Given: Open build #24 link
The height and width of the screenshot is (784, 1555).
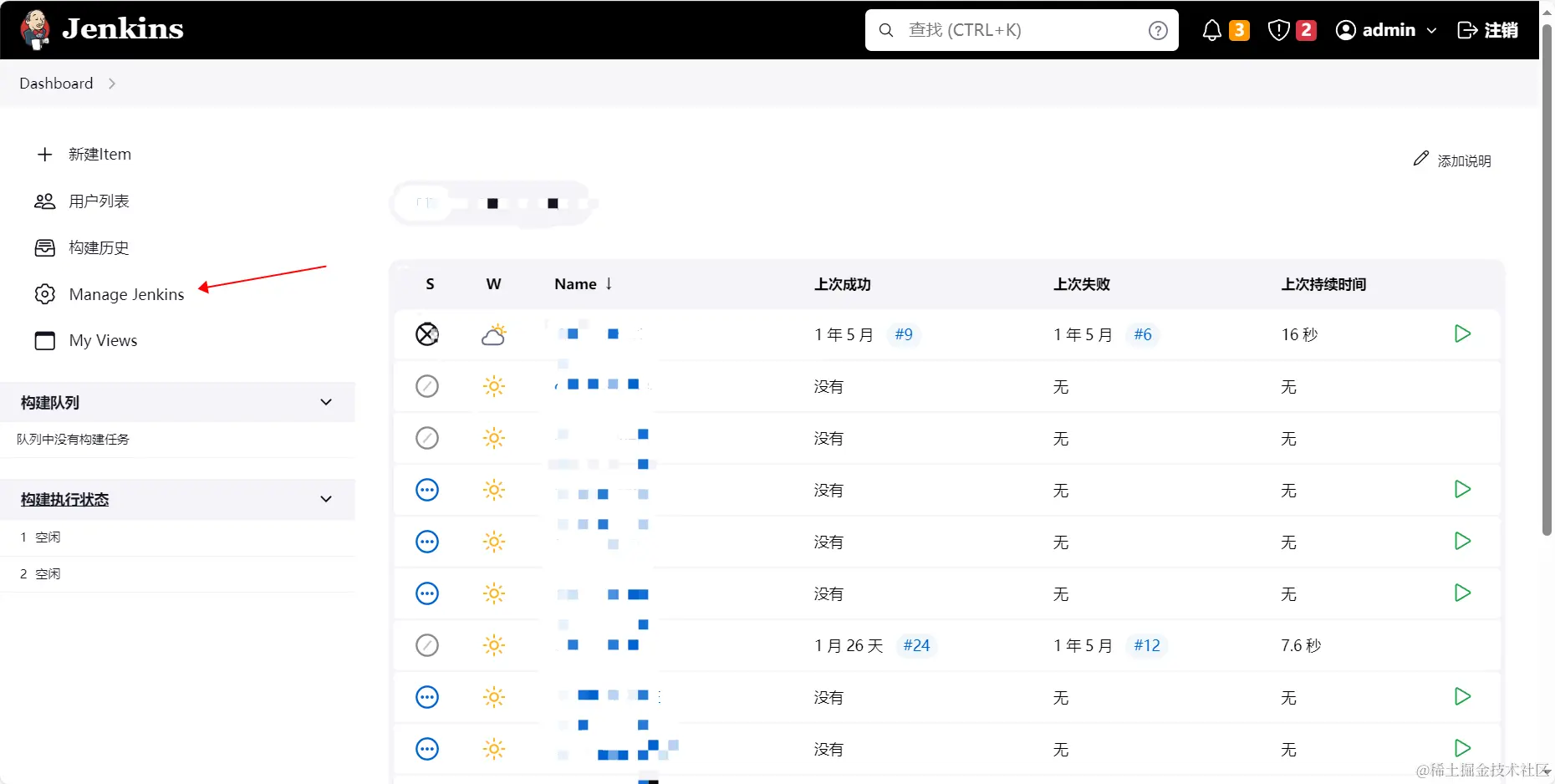Looking at the screenshot, I should [x=916, y=645].
